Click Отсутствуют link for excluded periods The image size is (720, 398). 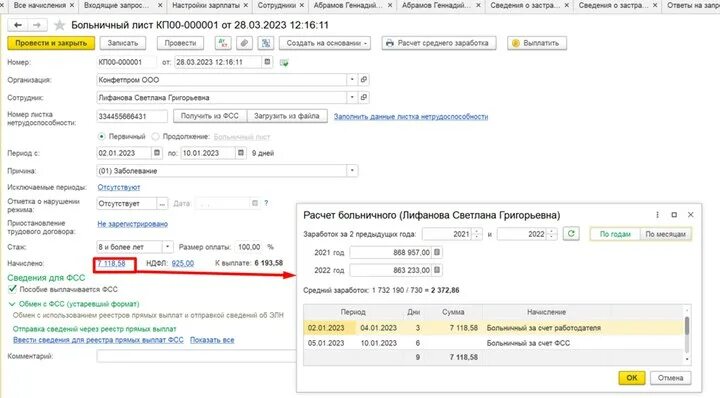click(x=119, y=187)
